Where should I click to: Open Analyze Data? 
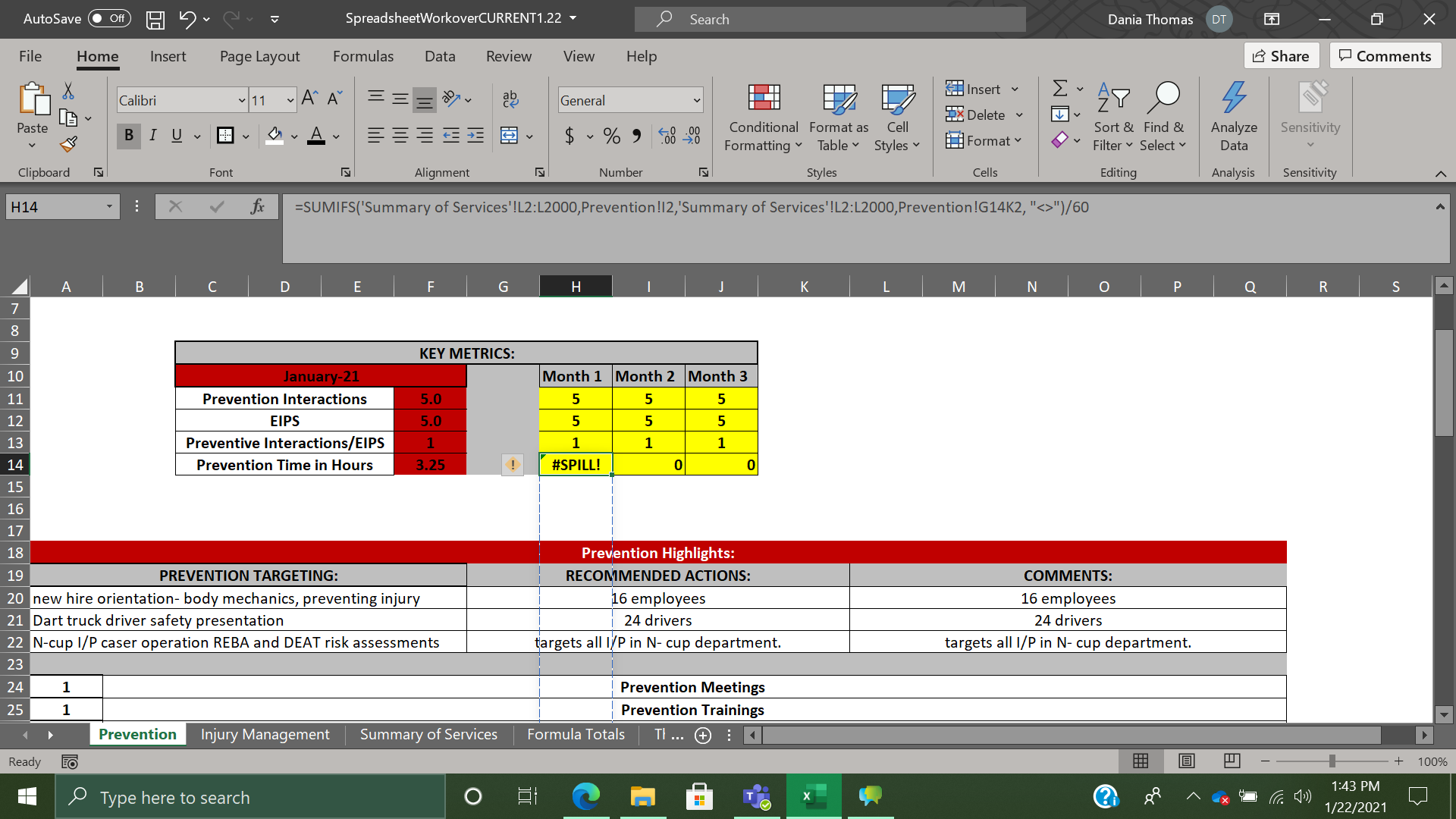coord(1234,118)
